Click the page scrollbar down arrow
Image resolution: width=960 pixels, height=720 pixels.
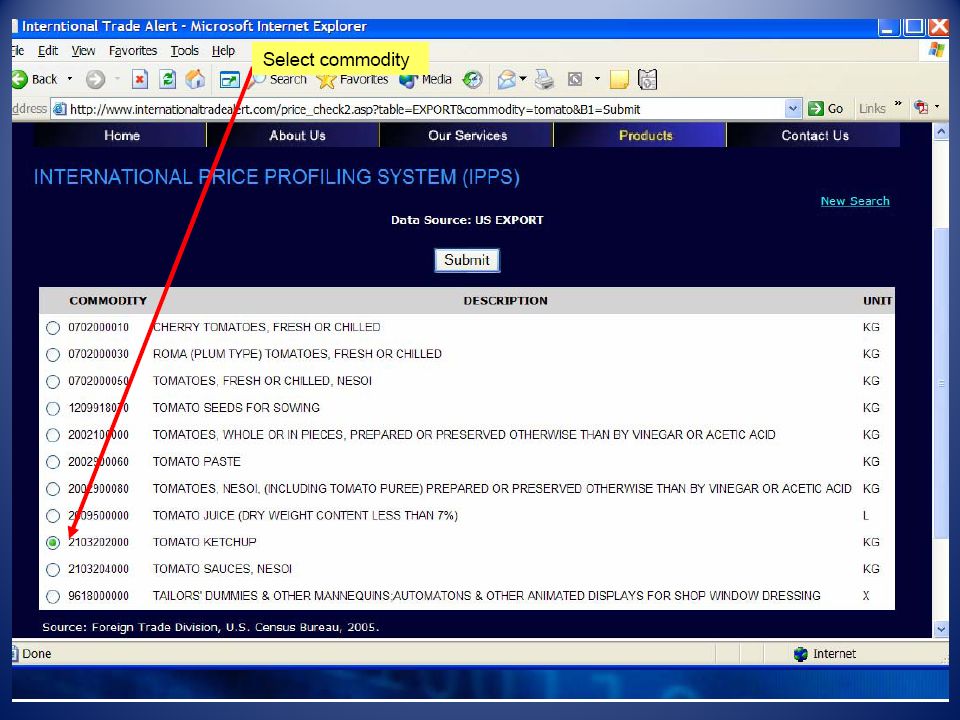(941, 629)
